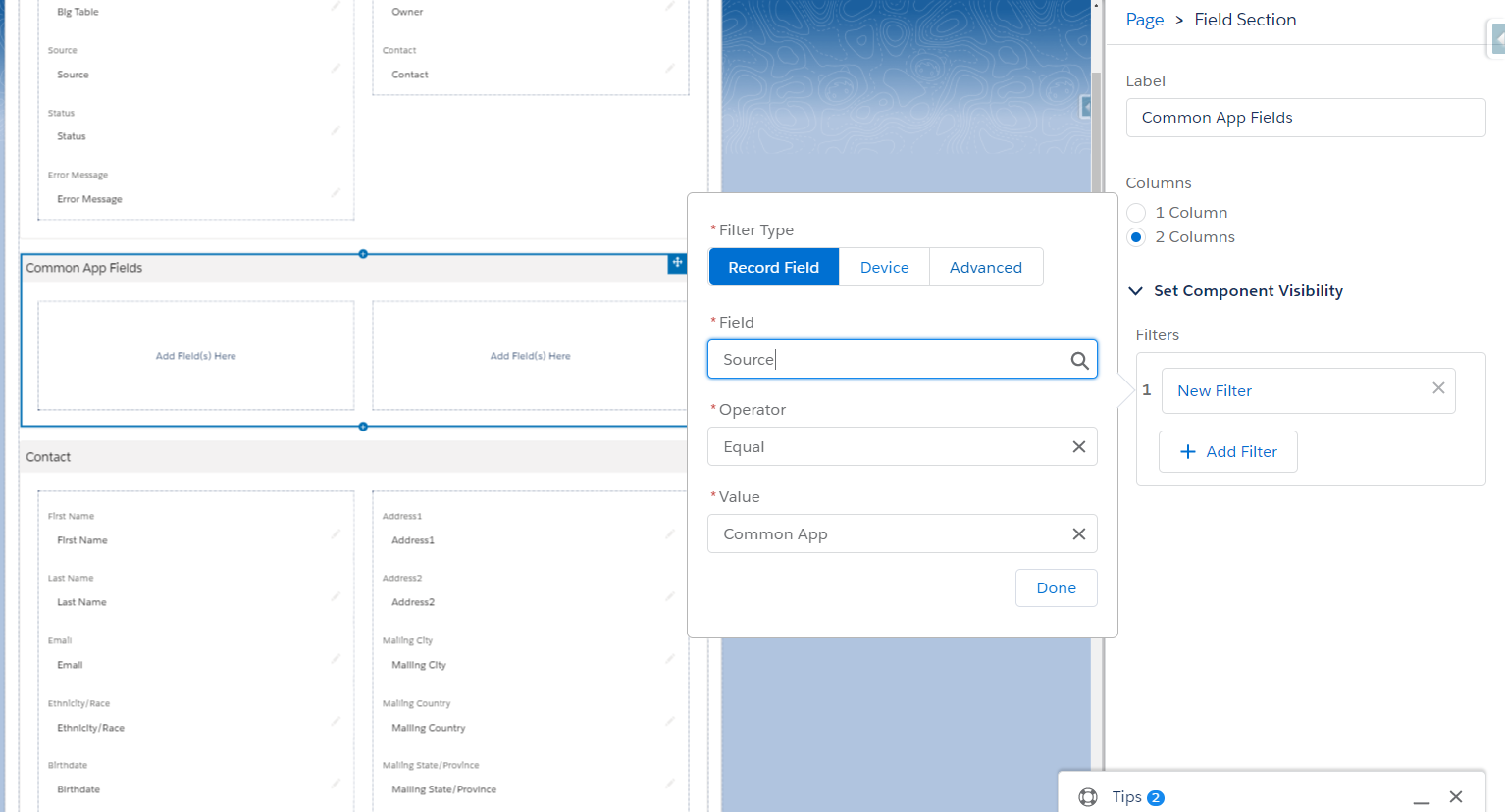This screenshot has height=812, width=1505.
Task: Click the Label input with Common App Fields
Action: [1305, 118]
